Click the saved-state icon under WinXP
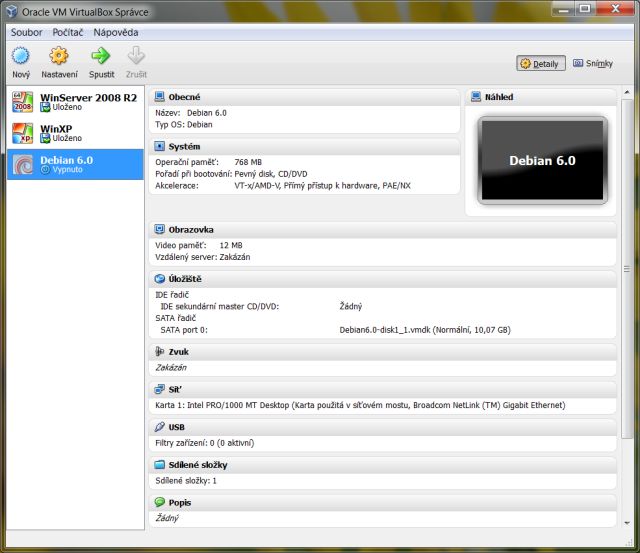Viewport: 640px width, 553px height. pyautogui.click(x=45, y=138)
